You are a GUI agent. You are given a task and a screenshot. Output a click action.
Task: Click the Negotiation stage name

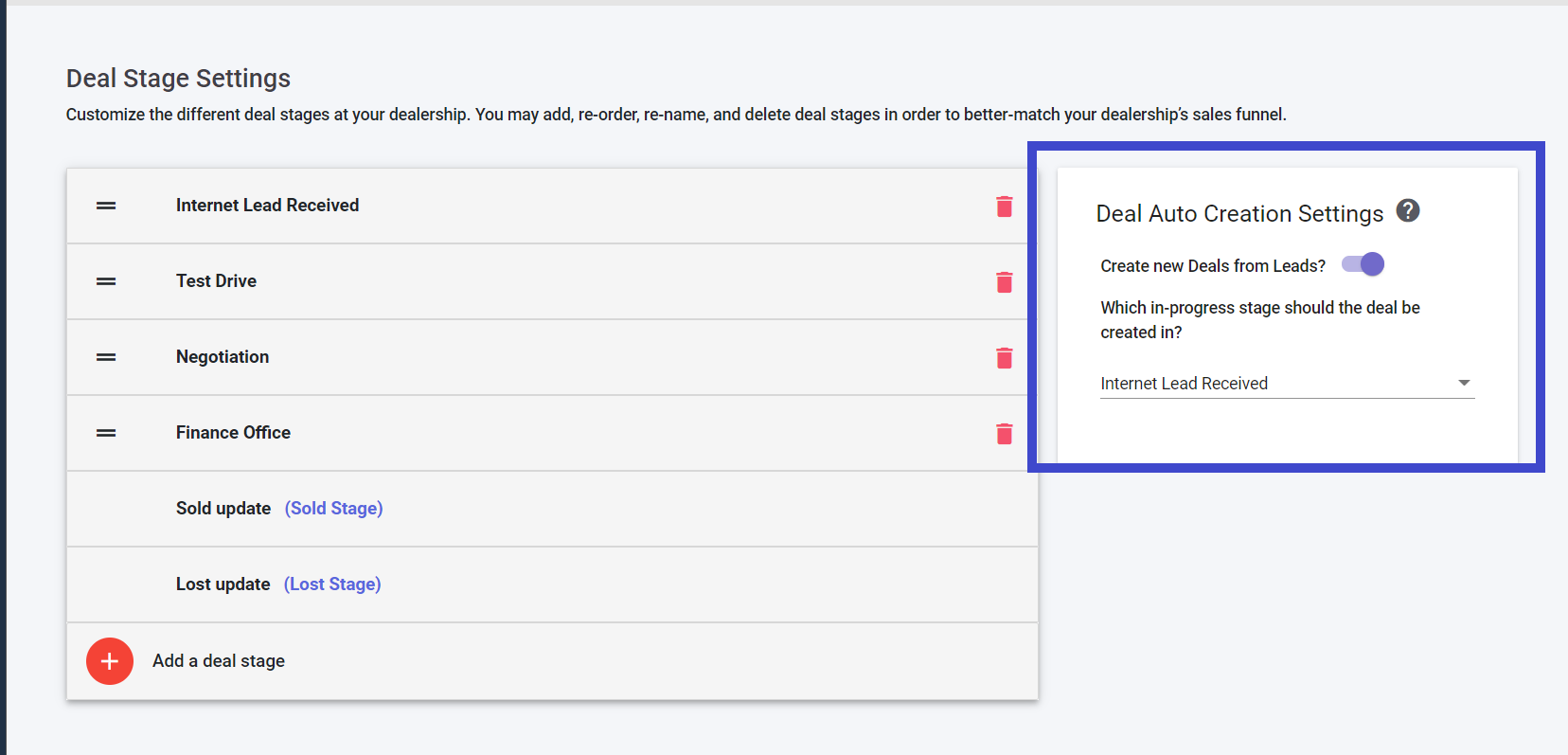(x=223, y=357)
